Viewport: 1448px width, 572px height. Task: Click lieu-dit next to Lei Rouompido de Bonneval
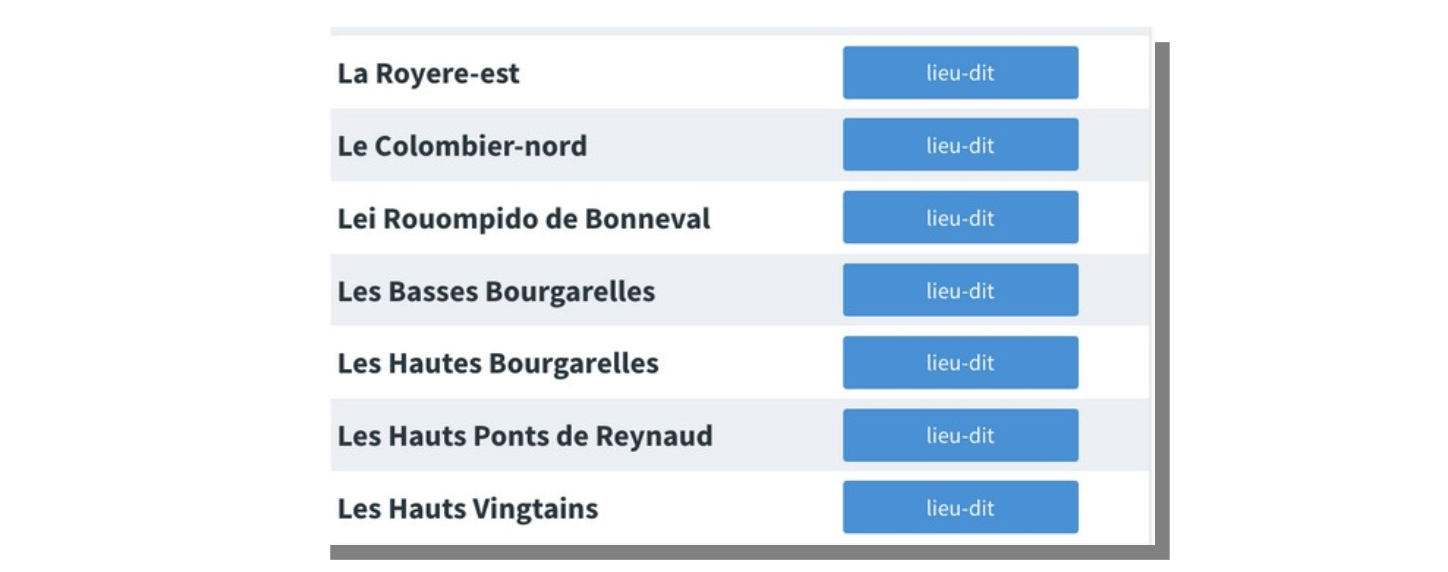click(x=960, y=218)
